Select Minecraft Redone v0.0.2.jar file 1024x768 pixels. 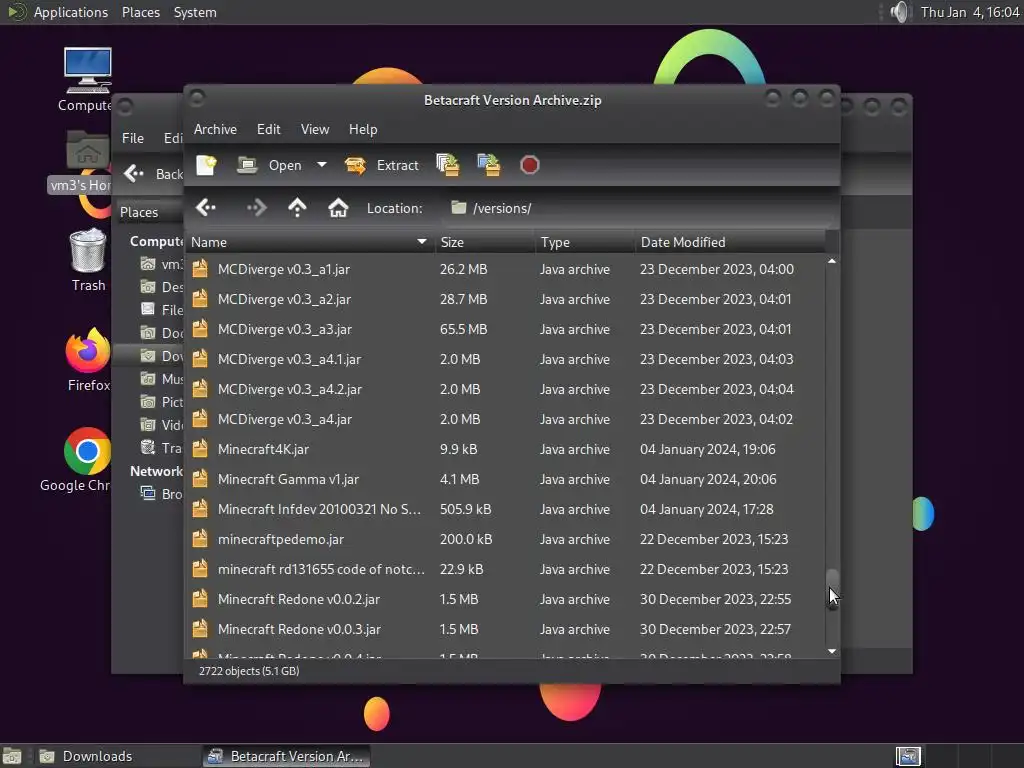505,600
